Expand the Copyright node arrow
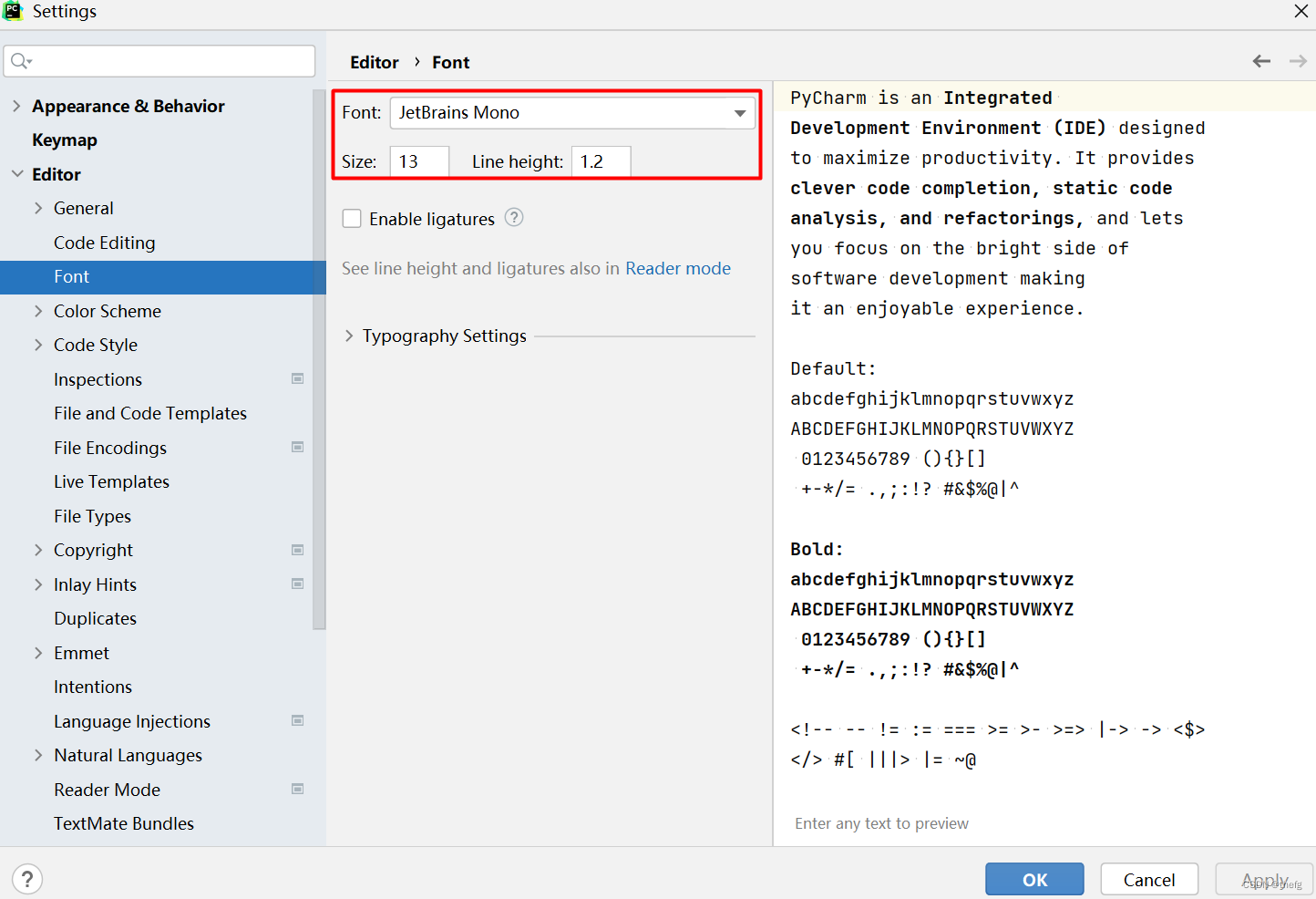Screen dimensions: 1316x899 pyautogui.click(x=38, y=550)
